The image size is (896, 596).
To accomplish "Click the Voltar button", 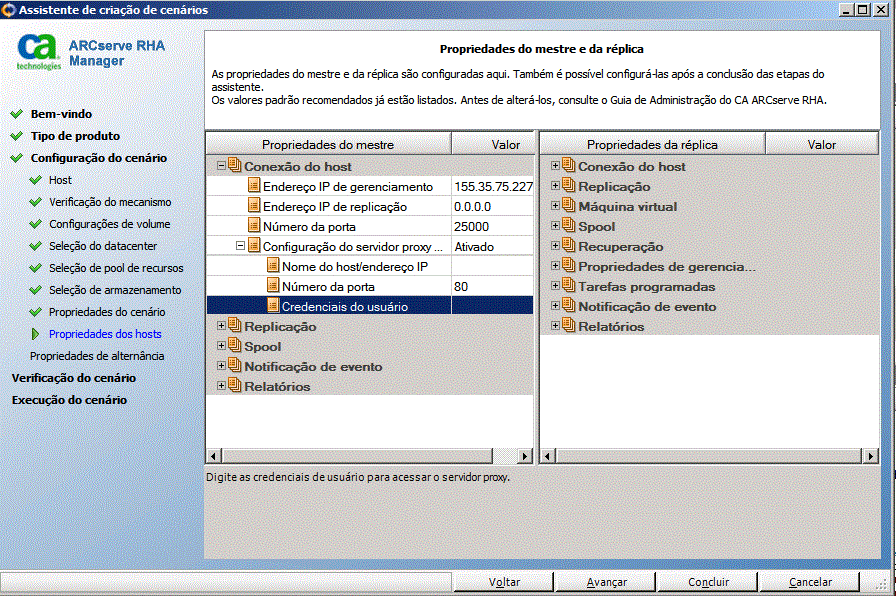I will 504,582.
